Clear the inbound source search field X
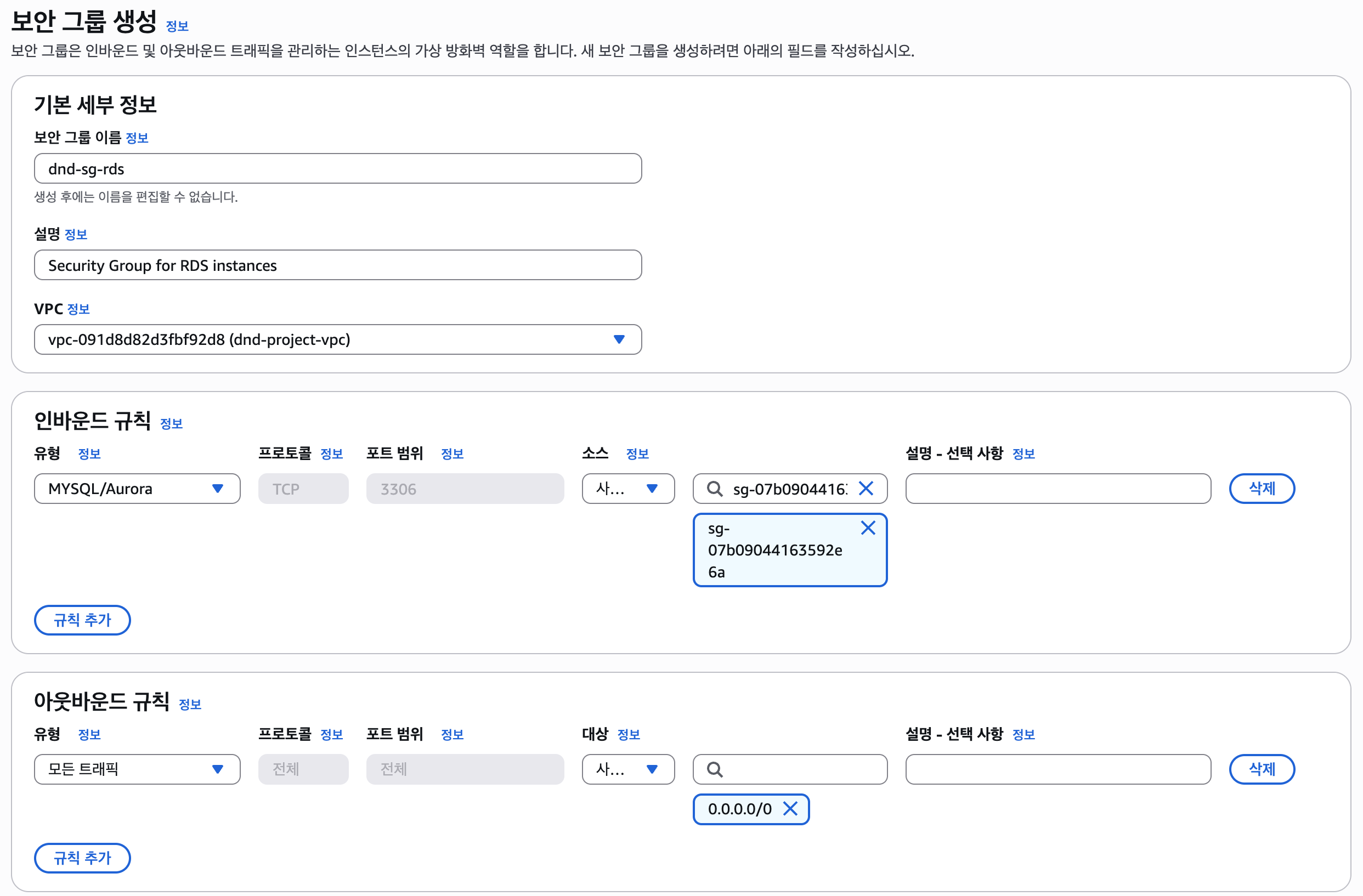 point(866,489)
